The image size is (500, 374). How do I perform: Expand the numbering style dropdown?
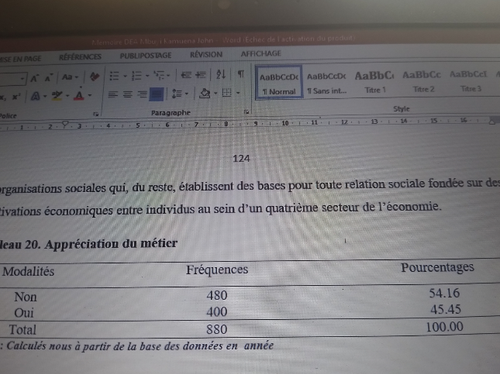[147, 76]
